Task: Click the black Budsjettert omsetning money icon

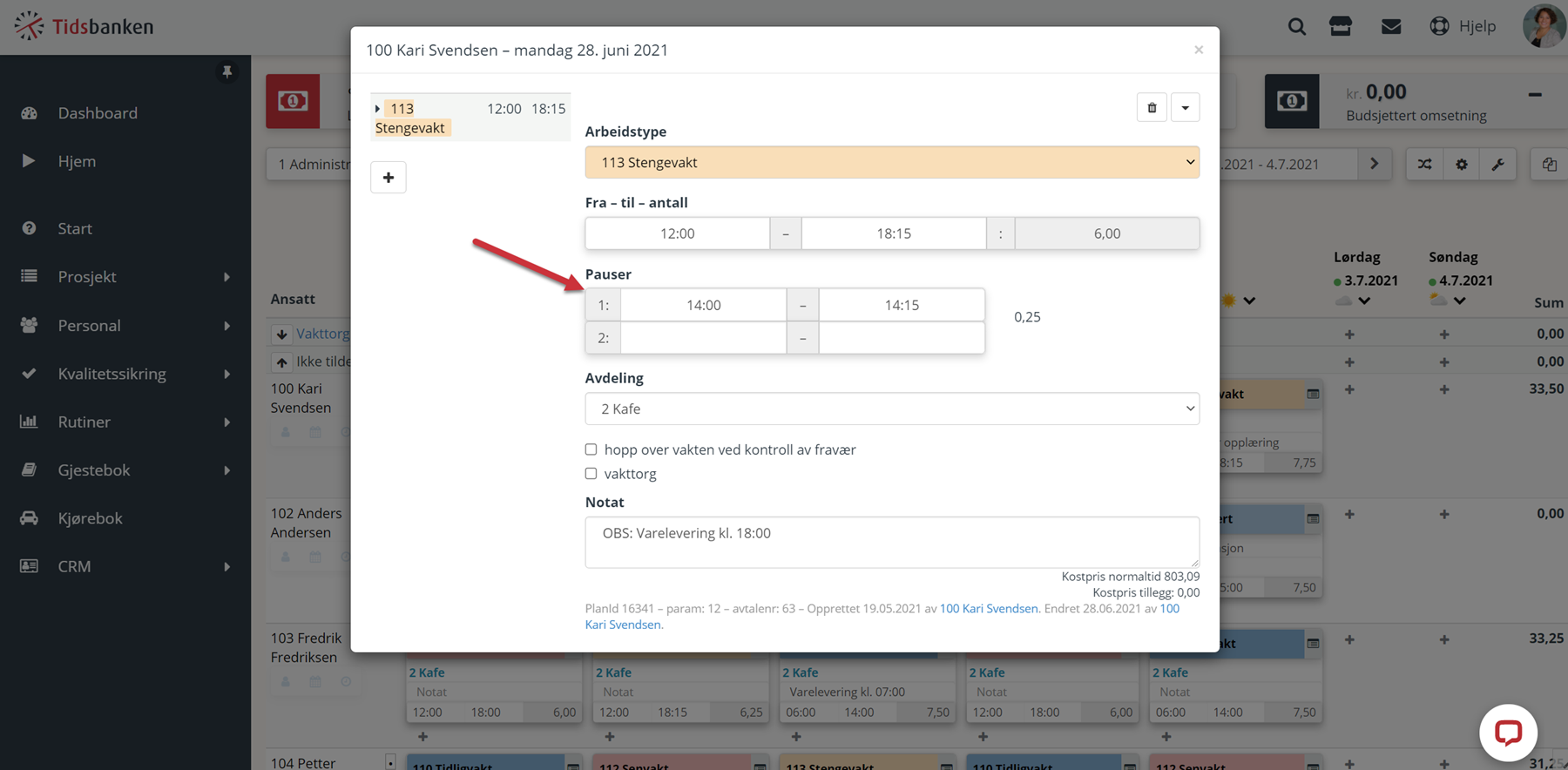Action: coord(1292,101)
